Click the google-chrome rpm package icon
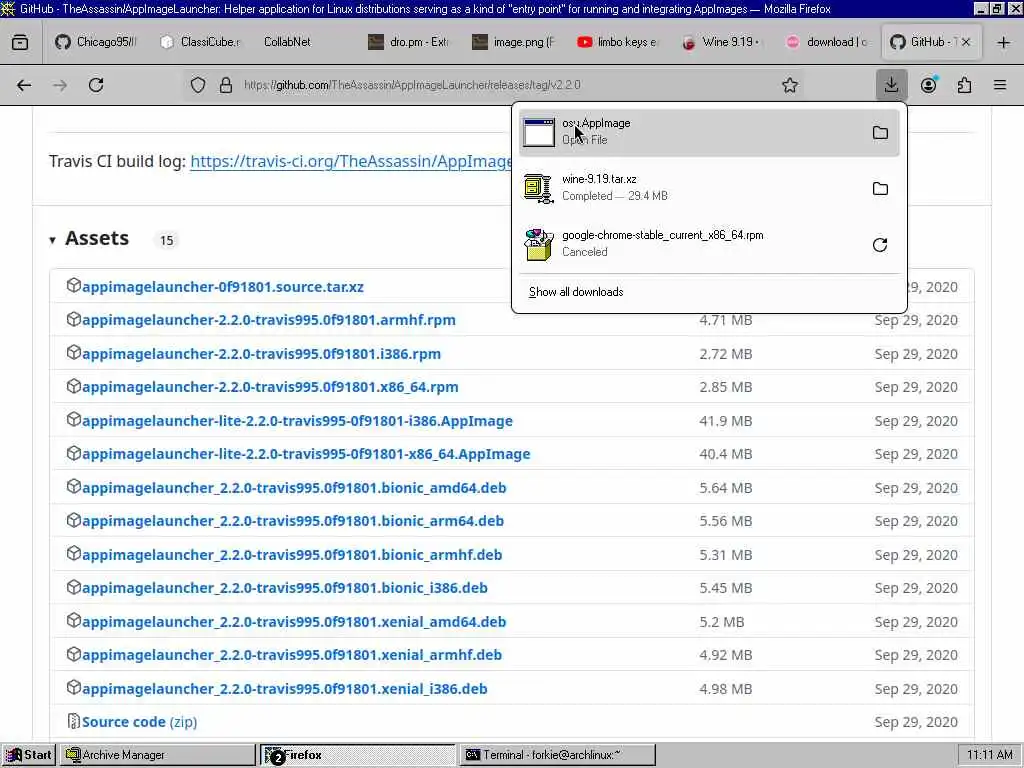1024x768 pixels. coord(539,245)
